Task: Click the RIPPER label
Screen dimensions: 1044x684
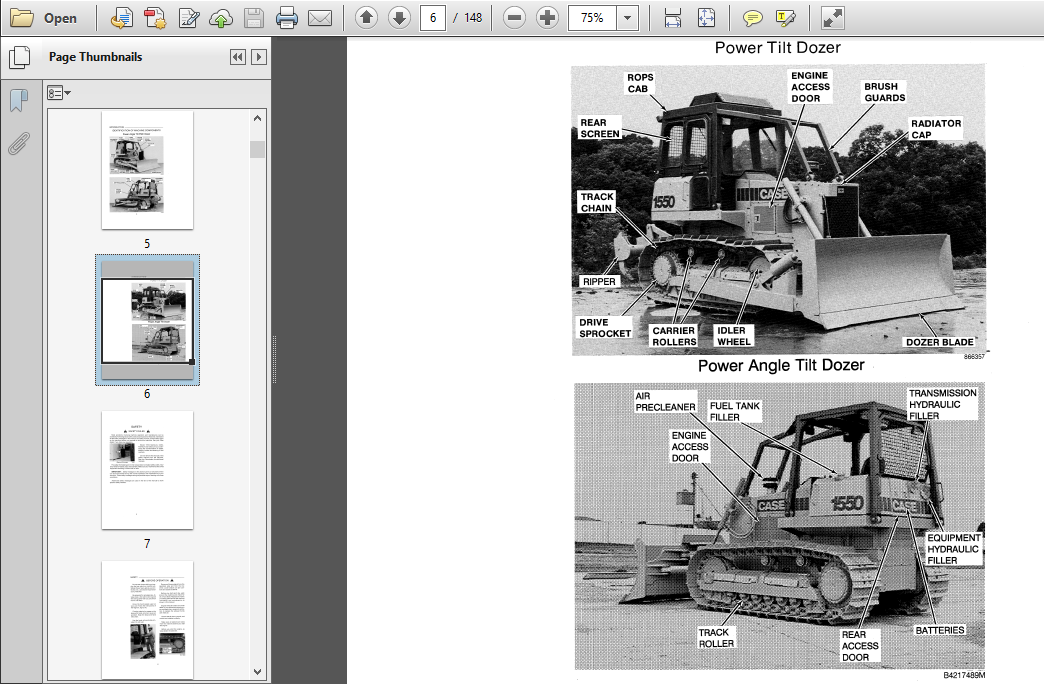Action: [x=599, y=282]
